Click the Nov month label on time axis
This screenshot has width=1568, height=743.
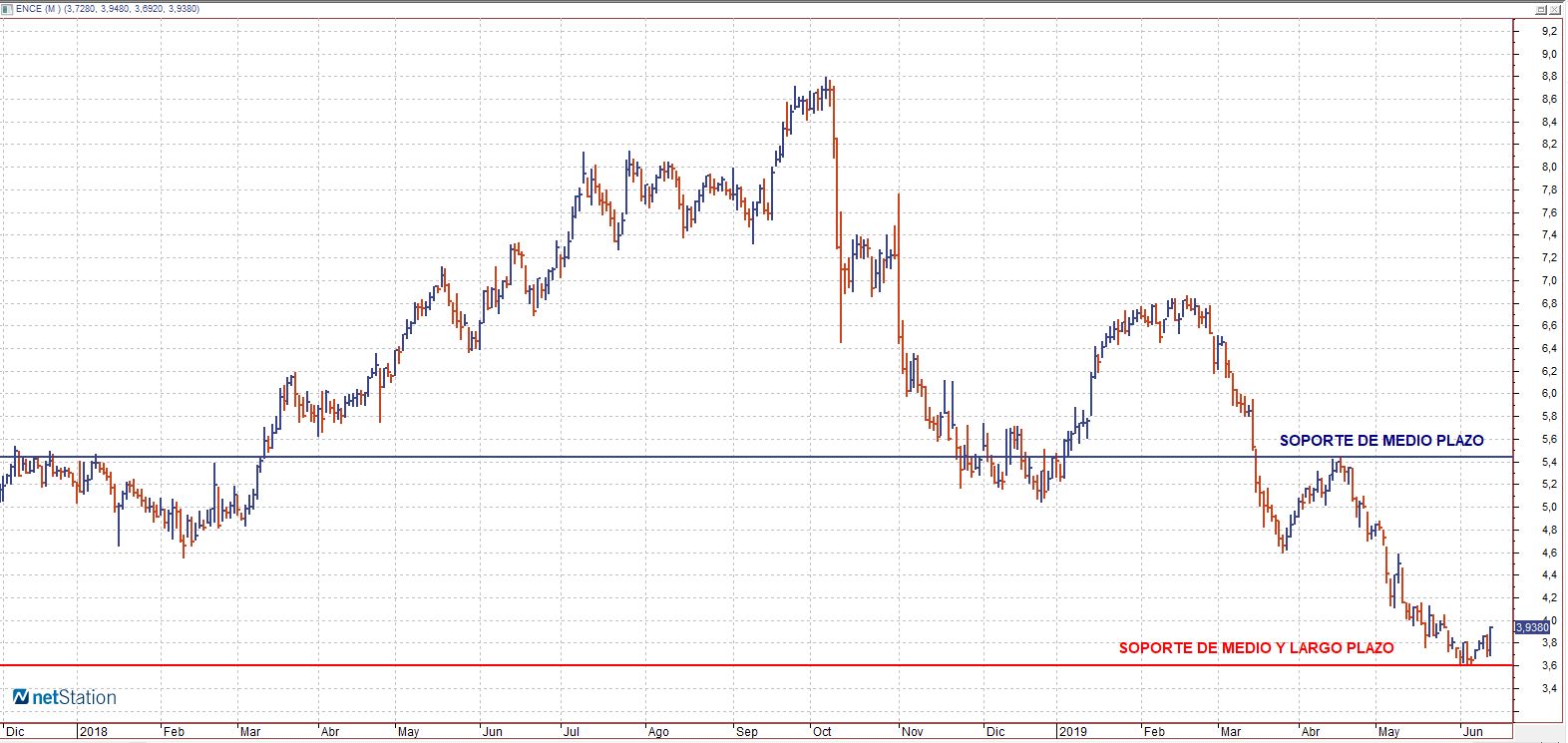click(x=912, y=731)
